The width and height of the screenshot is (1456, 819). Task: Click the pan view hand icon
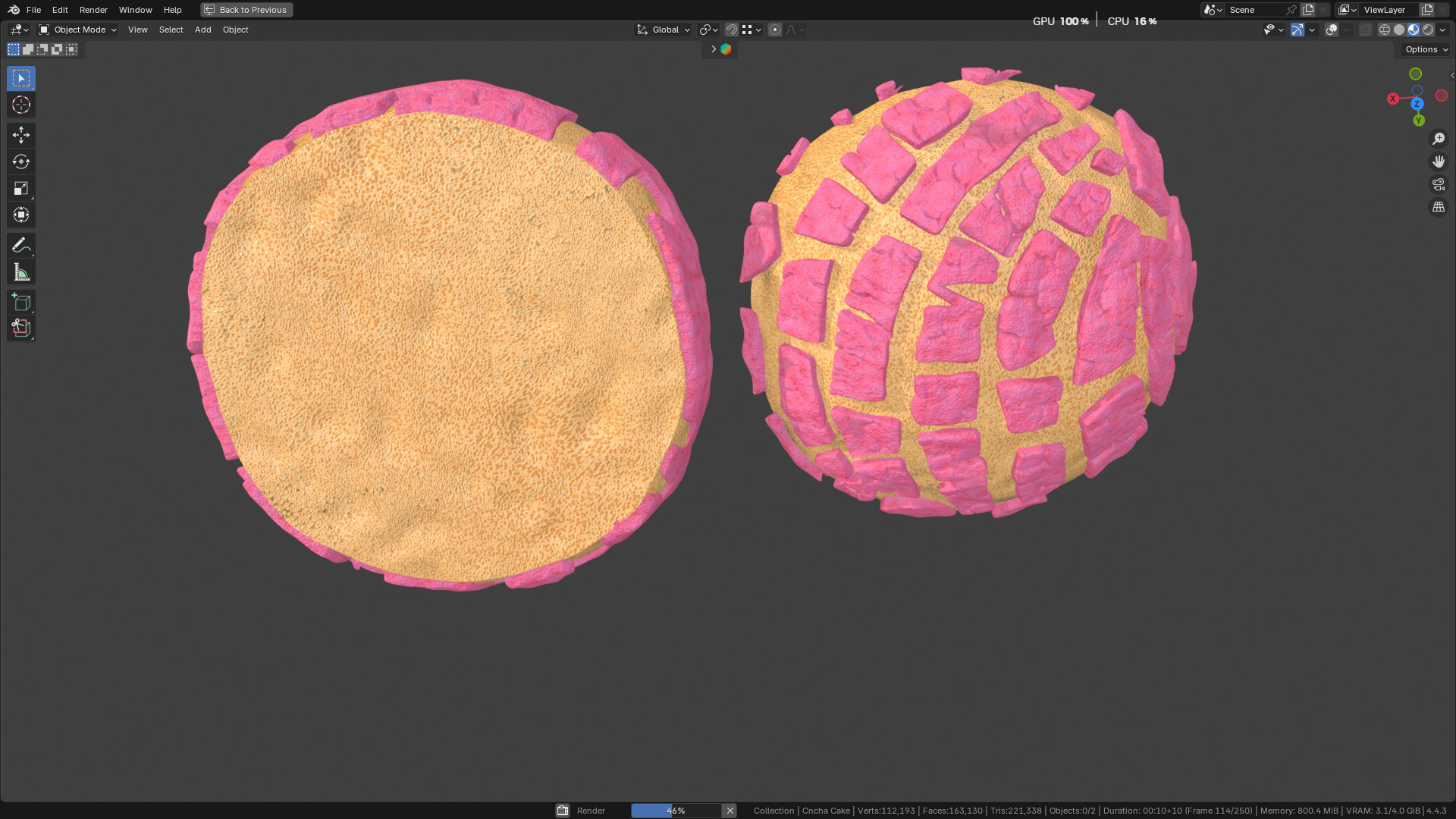[1439, 162]
